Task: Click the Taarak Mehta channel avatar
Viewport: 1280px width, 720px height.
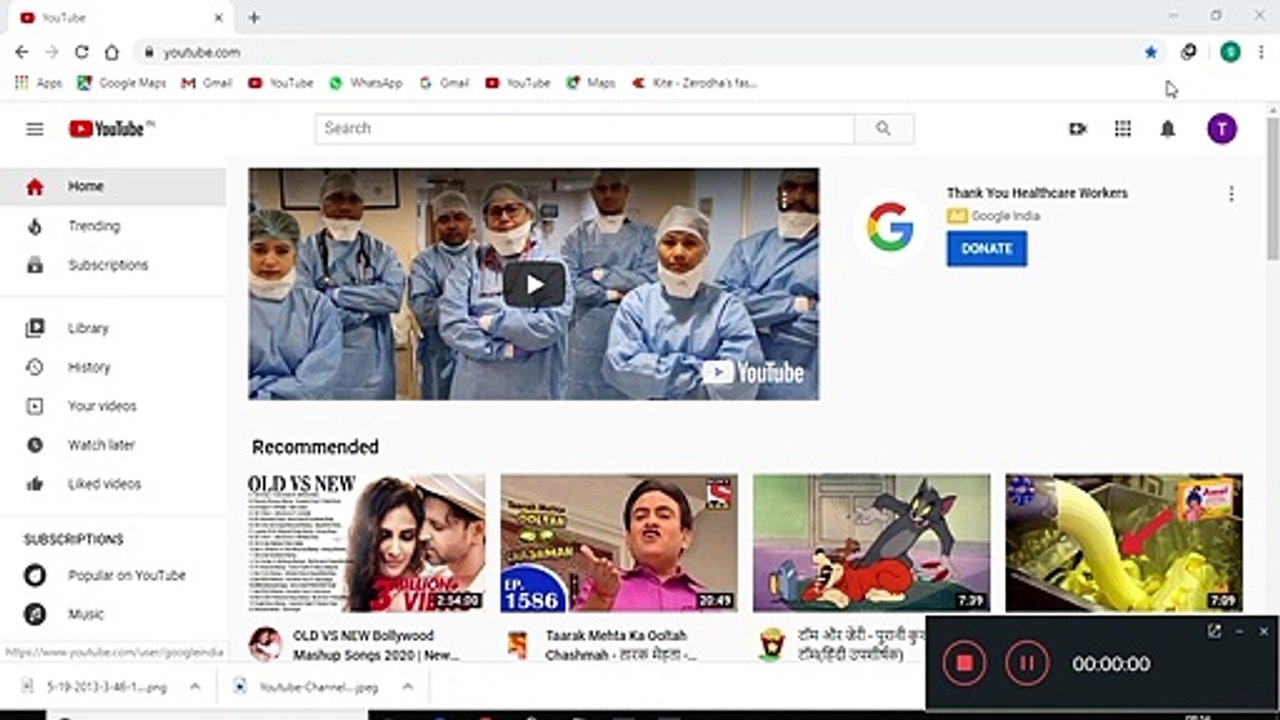Action: (x=517, y=644)
